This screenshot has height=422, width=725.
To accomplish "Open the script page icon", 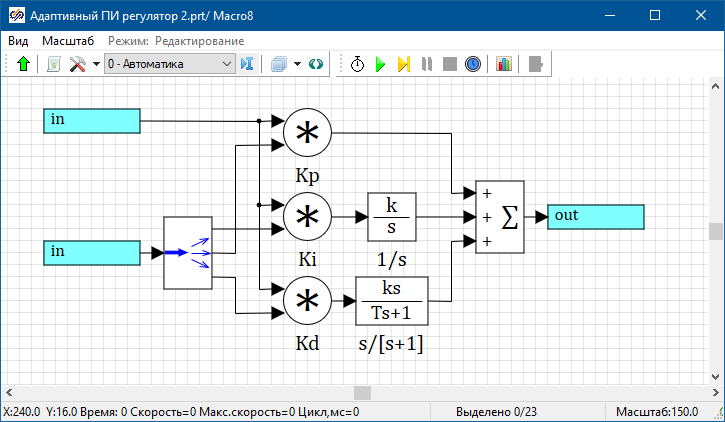I will click(x=53, y=64).
